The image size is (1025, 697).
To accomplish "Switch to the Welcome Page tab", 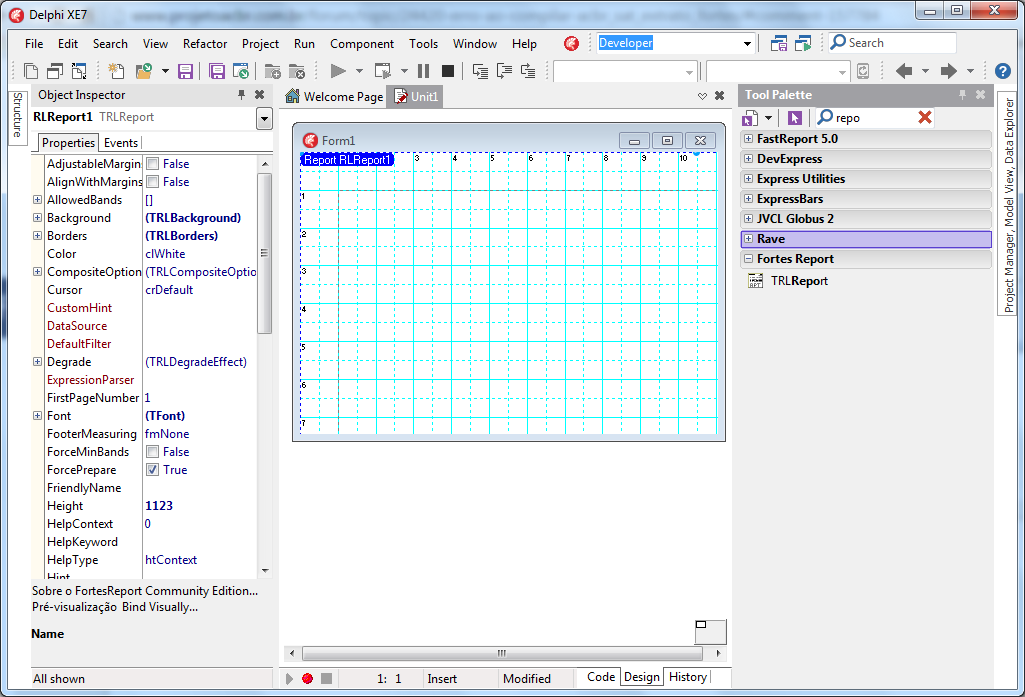I will pos(334,97).
